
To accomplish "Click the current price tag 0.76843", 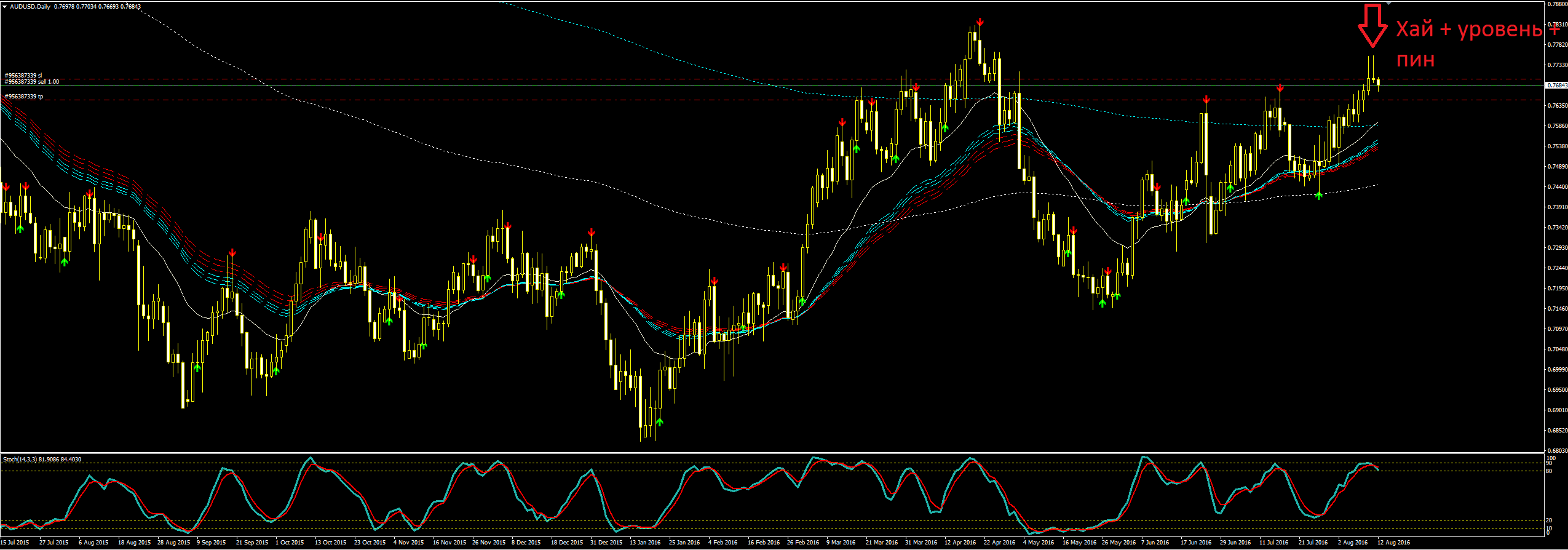I will (1556, 86).
